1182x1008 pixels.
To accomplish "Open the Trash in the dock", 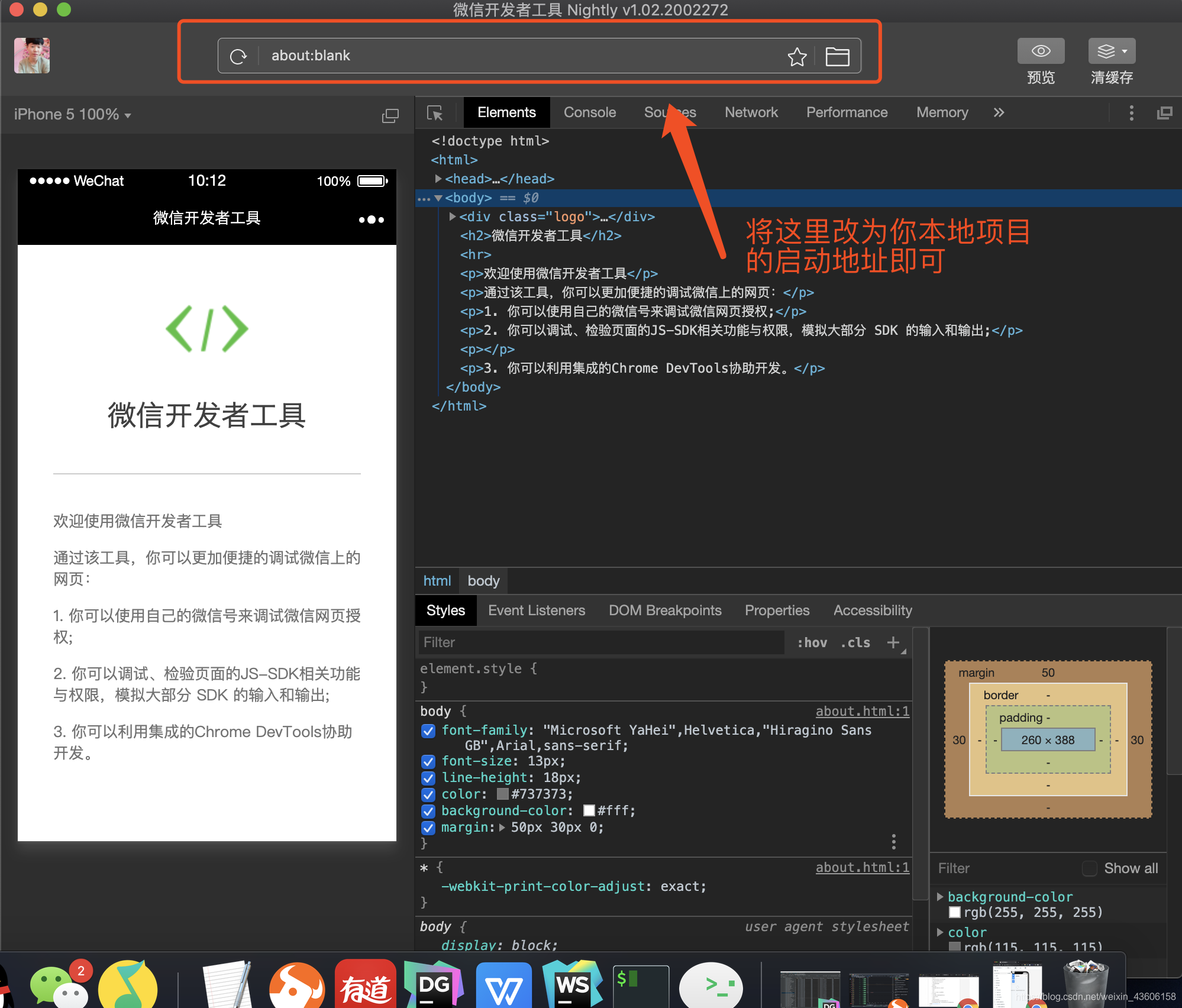I will pos(1086,983).
